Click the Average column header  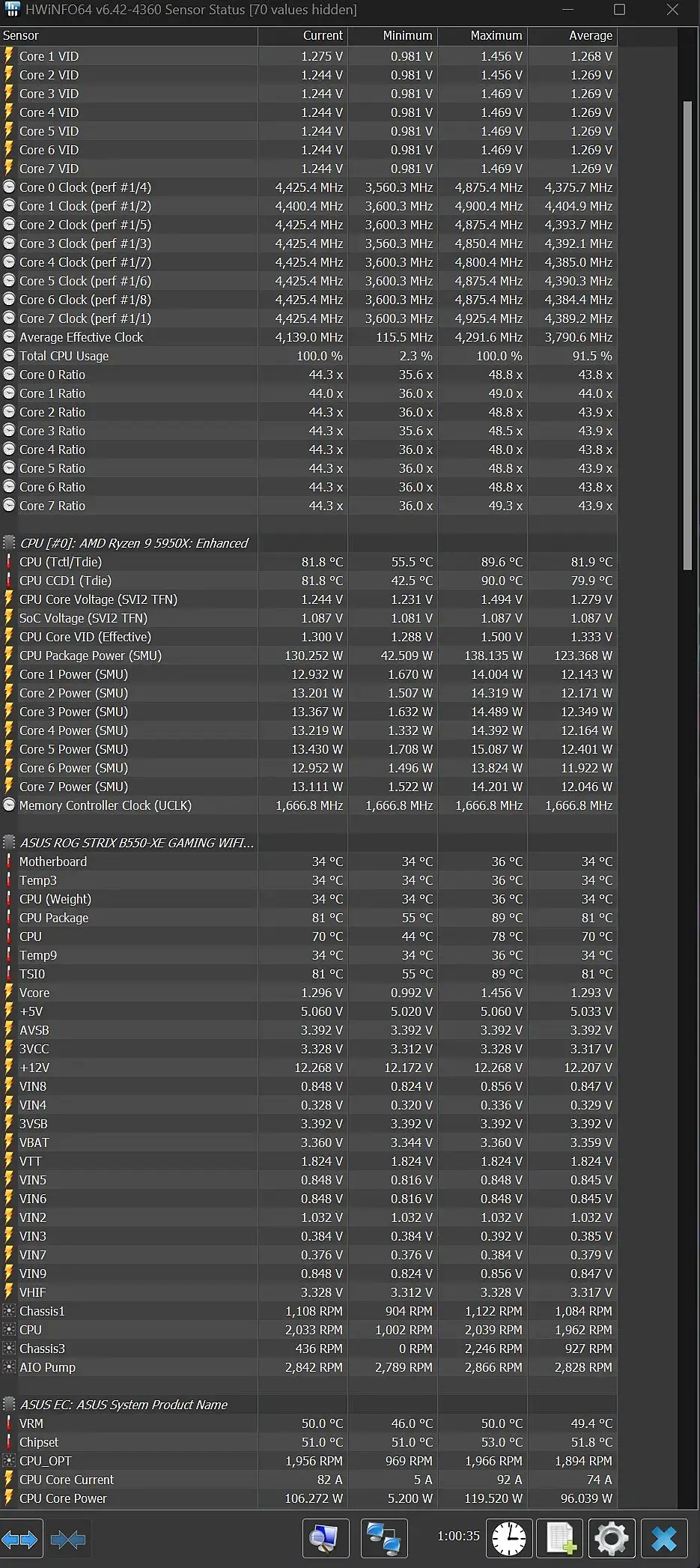click(x=572, y=36)
